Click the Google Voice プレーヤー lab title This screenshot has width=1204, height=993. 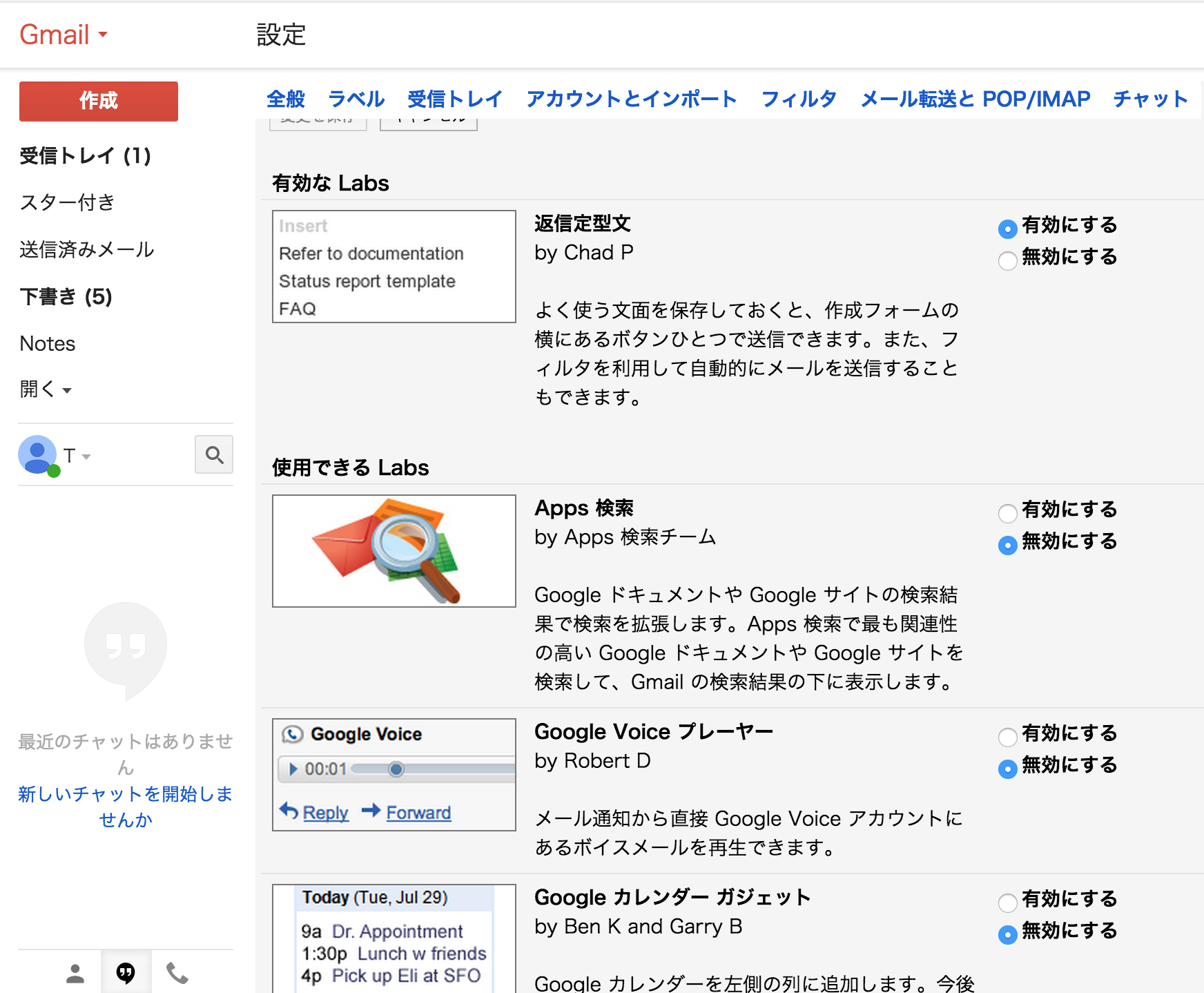click(654, 731)
